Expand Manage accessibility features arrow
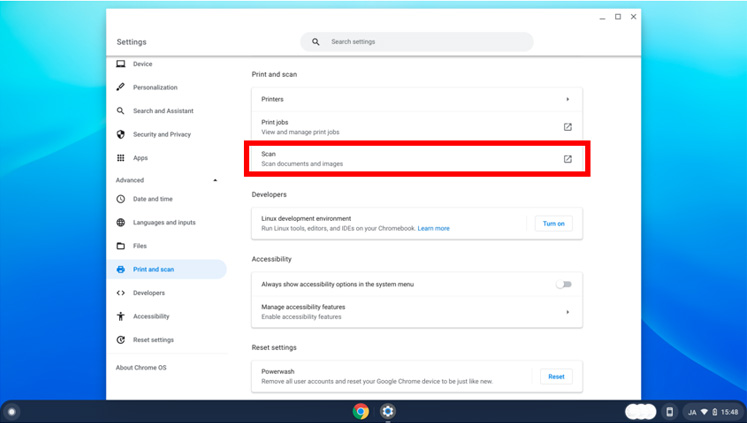Image resolution: width=747 pixels, height=423 pixels. (x=567, y=312)
